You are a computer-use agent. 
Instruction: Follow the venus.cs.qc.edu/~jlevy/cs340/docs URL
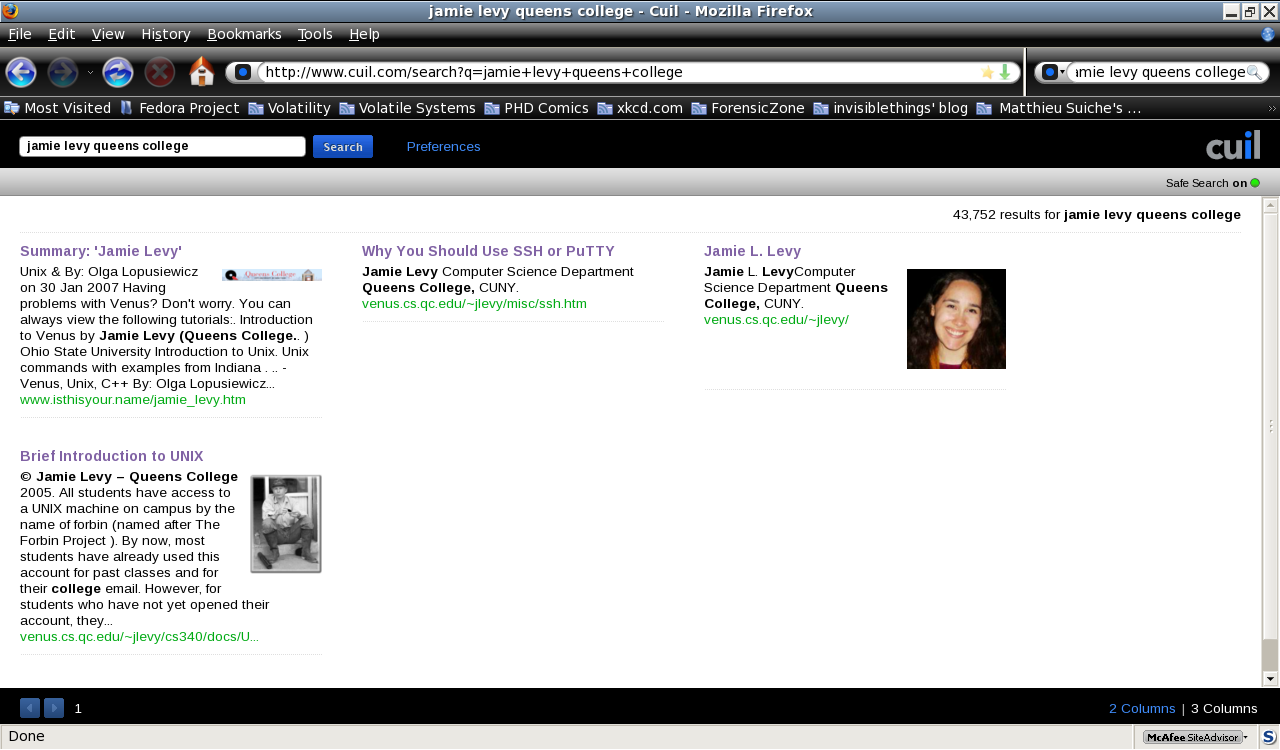(140, 637)
